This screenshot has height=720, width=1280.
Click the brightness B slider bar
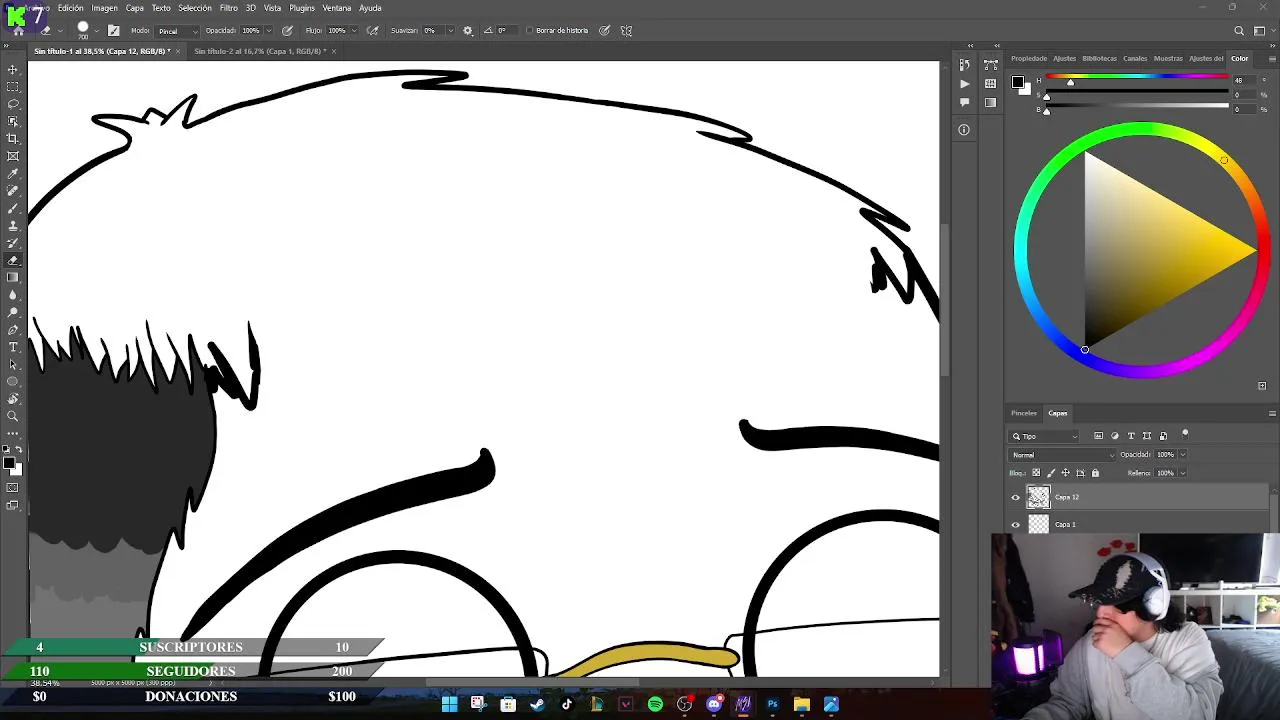(1136, 105)
